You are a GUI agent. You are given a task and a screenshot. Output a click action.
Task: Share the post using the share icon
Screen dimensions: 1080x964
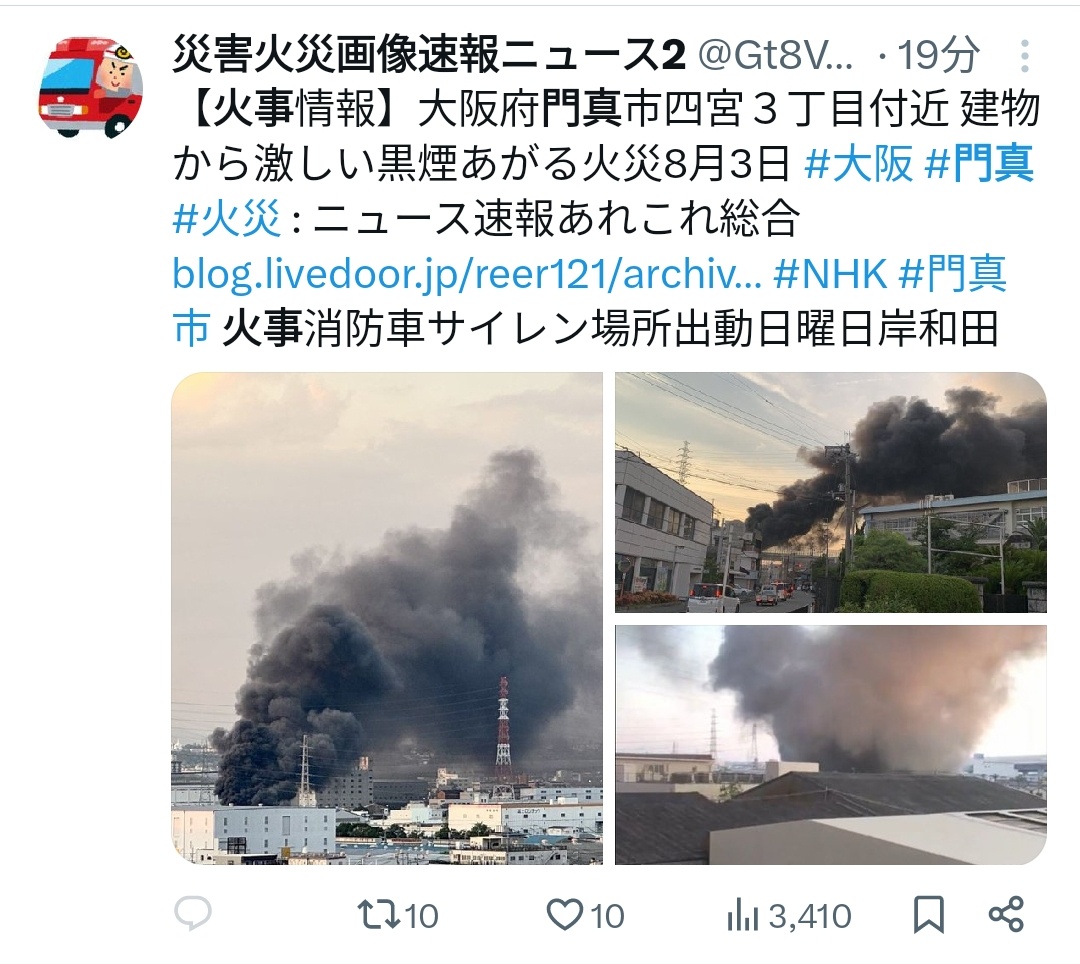click(x=1006, y=915)
